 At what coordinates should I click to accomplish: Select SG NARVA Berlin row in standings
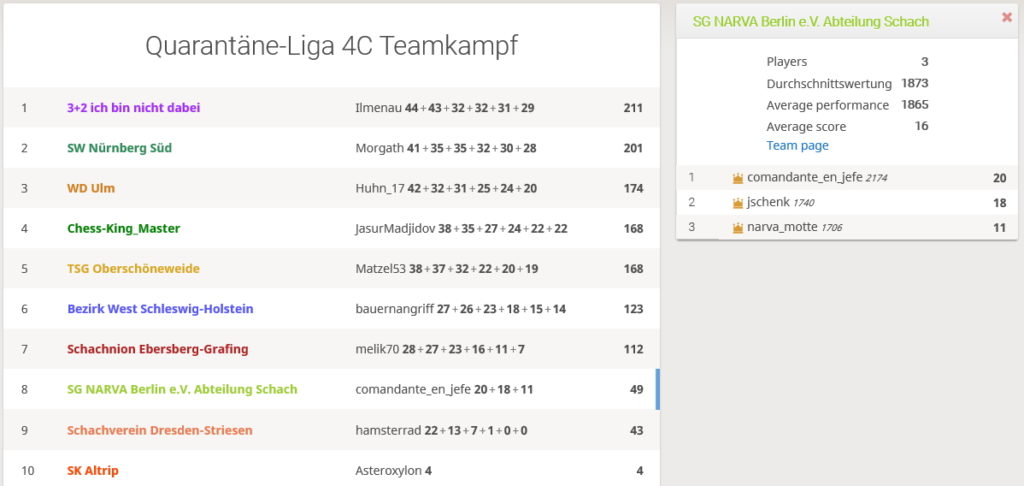[x=331, y=390]
